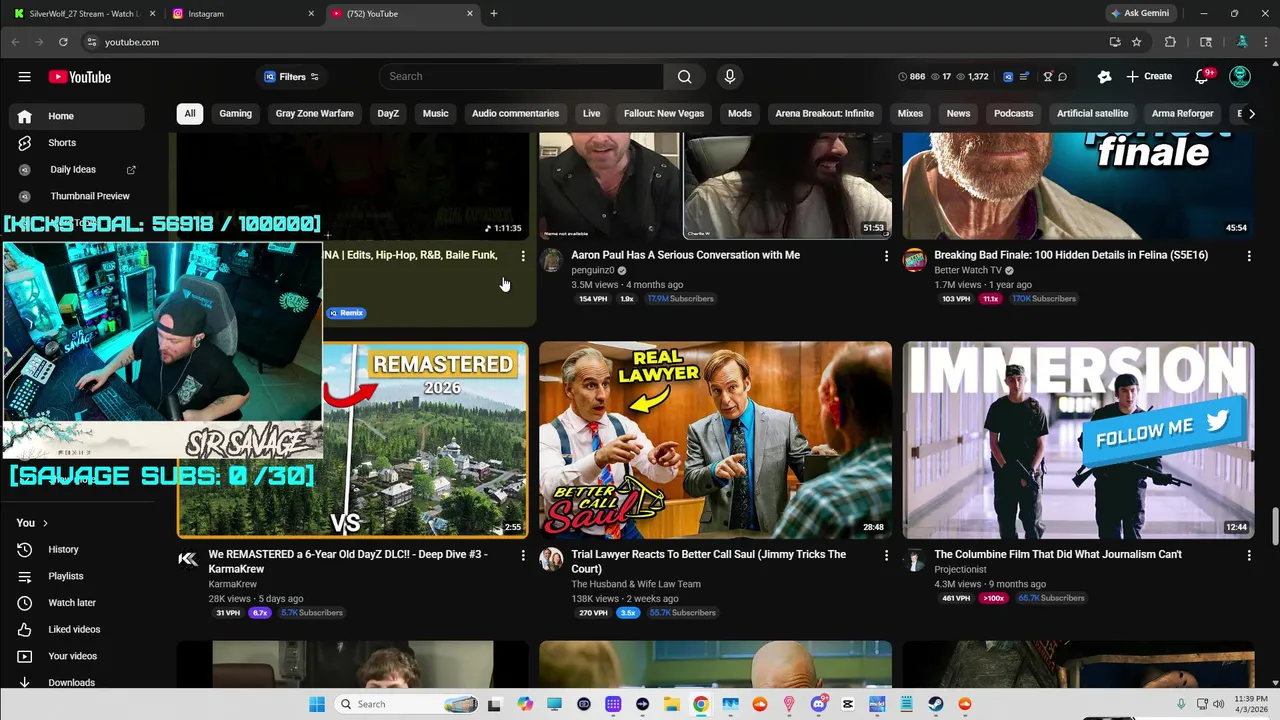This screenshot has width=1280, height=720.
Task: Open Steam from the taskbar
Action: click(935, 704)
